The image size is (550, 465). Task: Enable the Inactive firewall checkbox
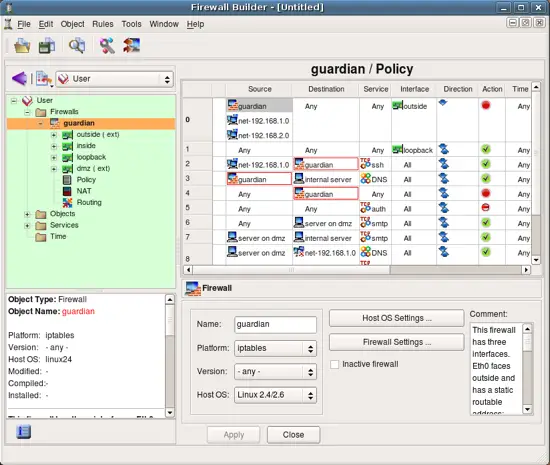pyautogui.click(x=335, y=364)
